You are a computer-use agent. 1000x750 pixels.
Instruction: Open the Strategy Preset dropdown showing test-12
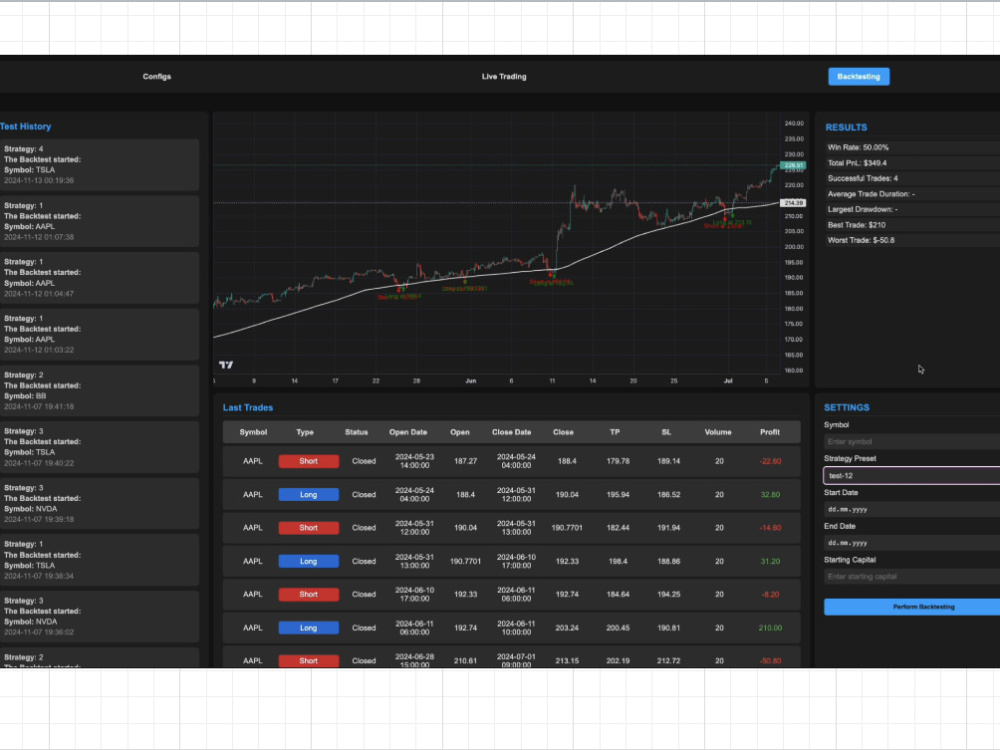point(910,476)
